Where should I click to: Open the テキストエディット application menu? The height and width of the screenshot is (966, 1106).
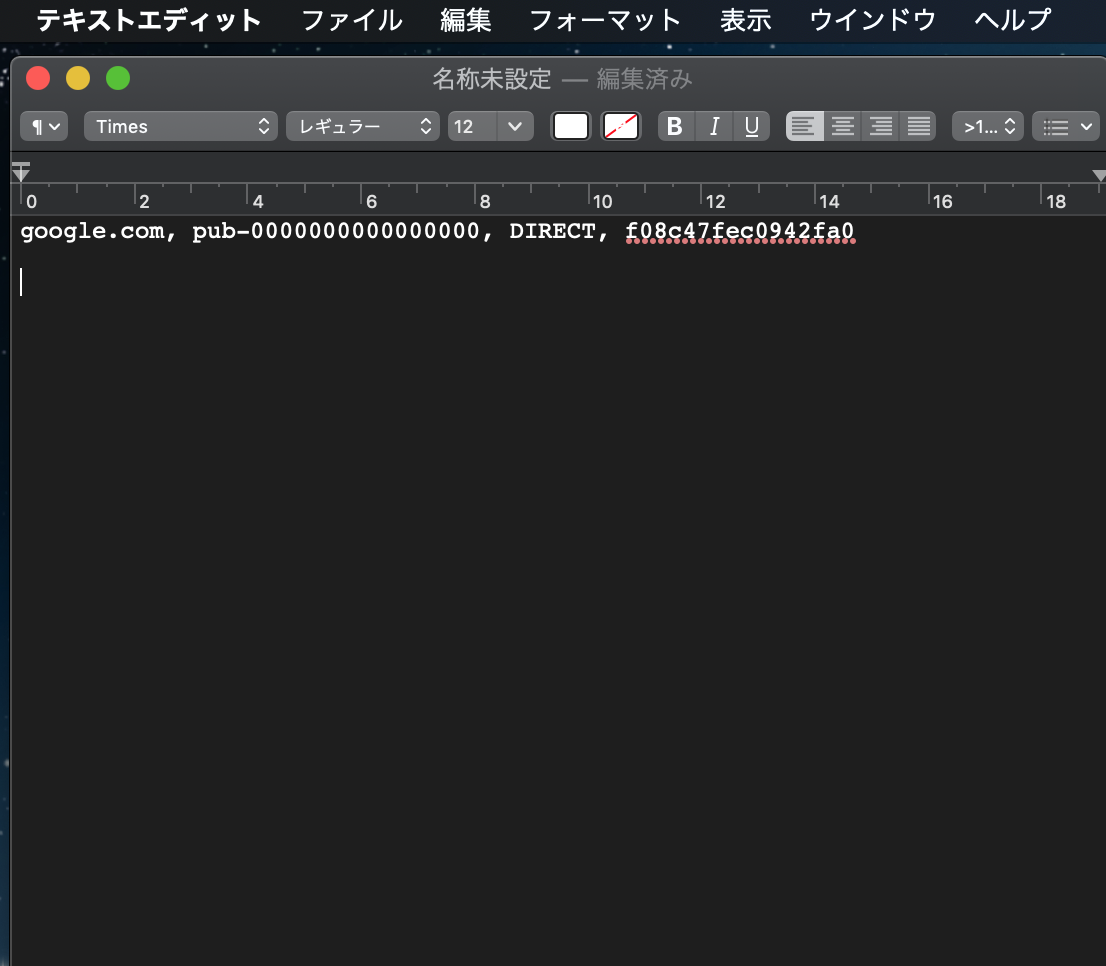click(149, 20)
